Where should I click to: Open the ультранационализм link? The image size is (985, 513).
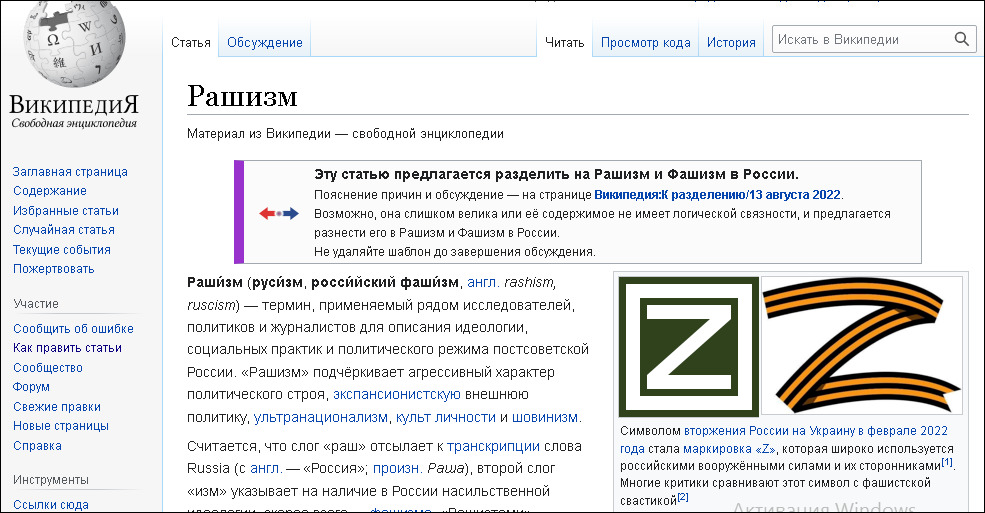coord(320,417)
